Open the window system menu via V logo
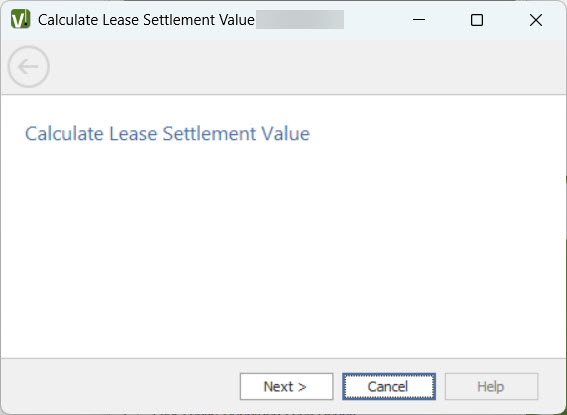The image size is (567, 415). point(20,20)
